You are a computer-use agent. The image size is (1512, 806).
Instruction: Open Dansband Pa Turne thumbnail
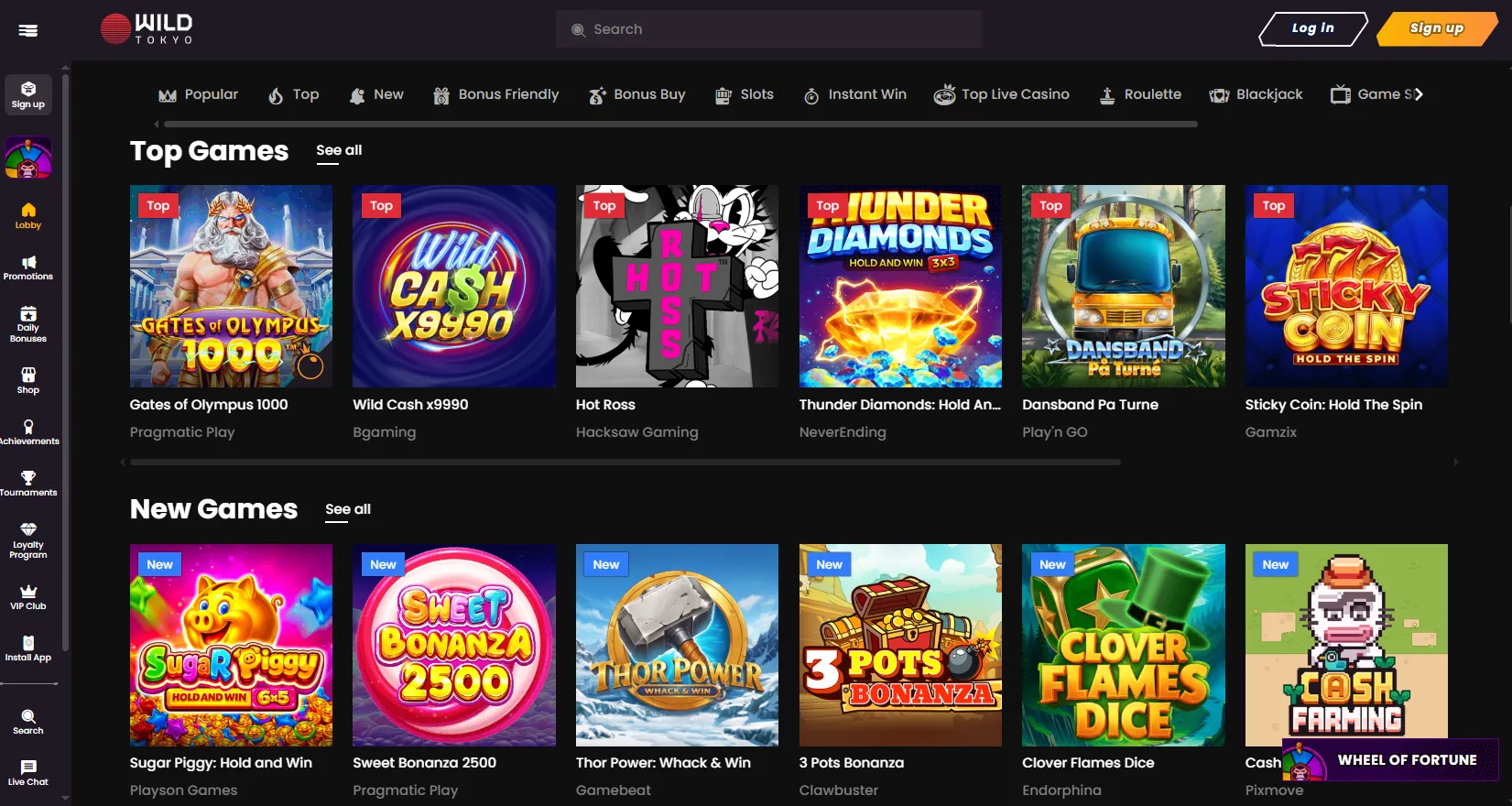tap(1124, 286)
